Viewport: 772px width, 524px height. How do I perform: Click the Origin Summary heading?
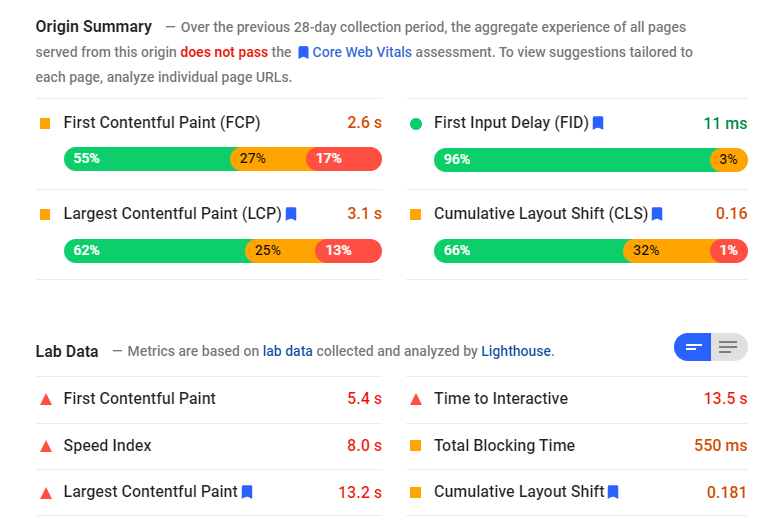94,27
